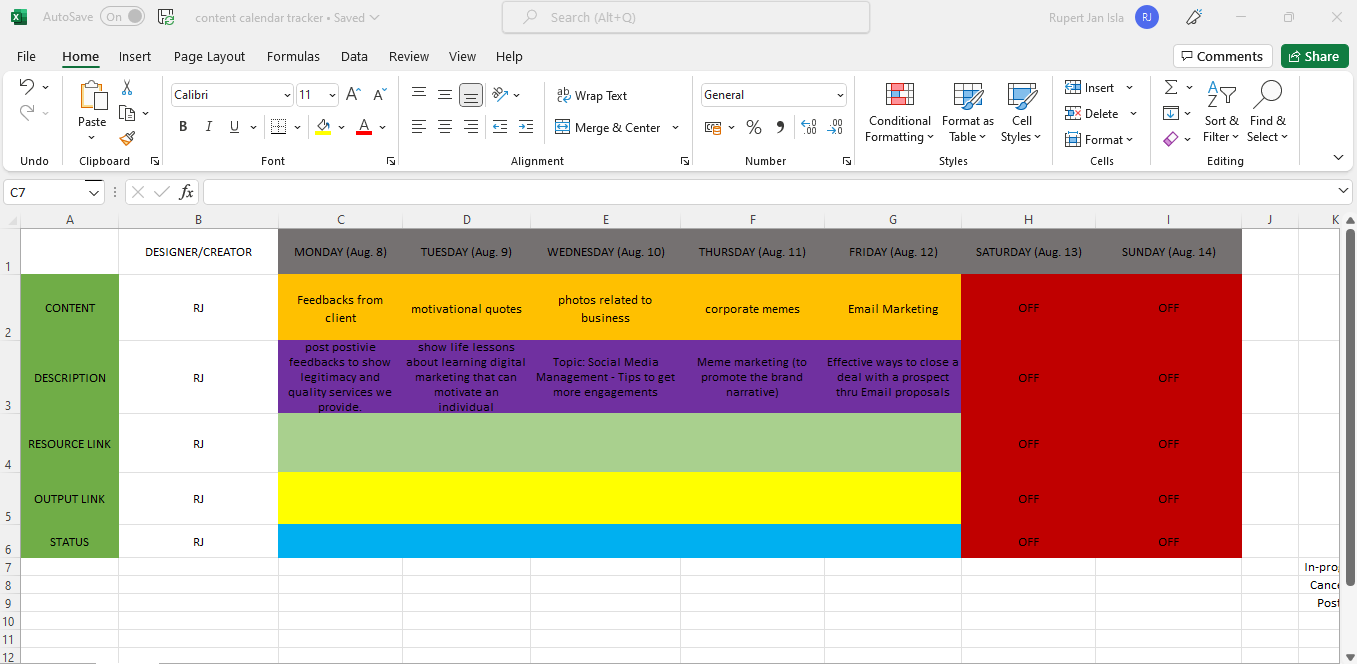Click Middle Align icon
This screenshot has height=664, width=1357.
tap(445, 95)
